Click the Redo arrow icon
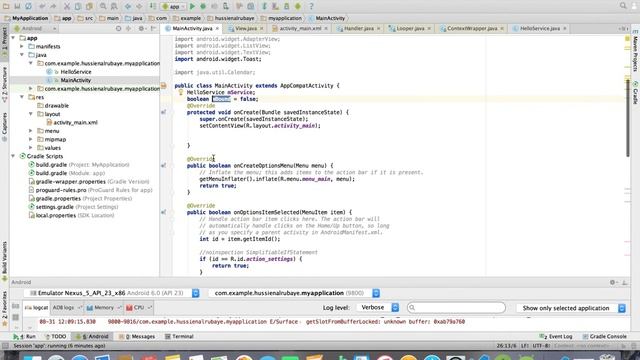 click(x=53, y=6)
